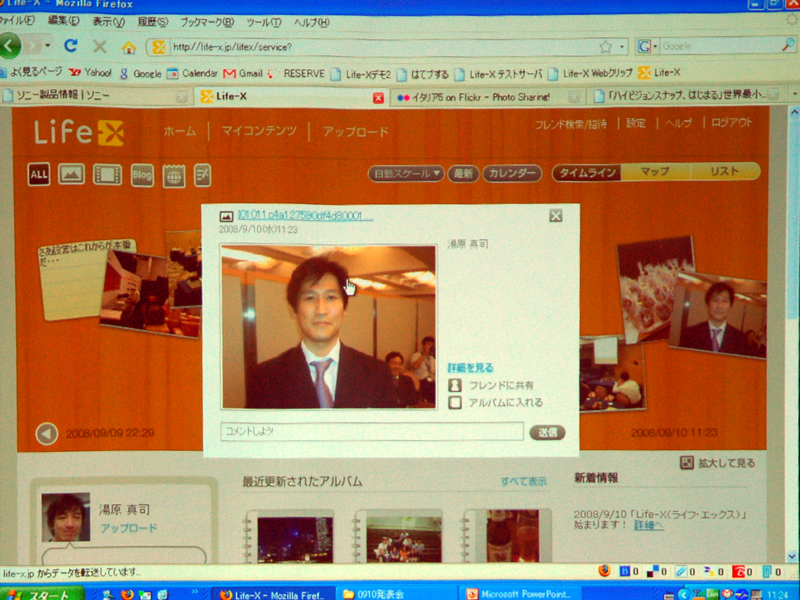This screenshot has width=800, height=600.
Task: Filter timeline by video film icon
Action: click(x=107, y=175)
